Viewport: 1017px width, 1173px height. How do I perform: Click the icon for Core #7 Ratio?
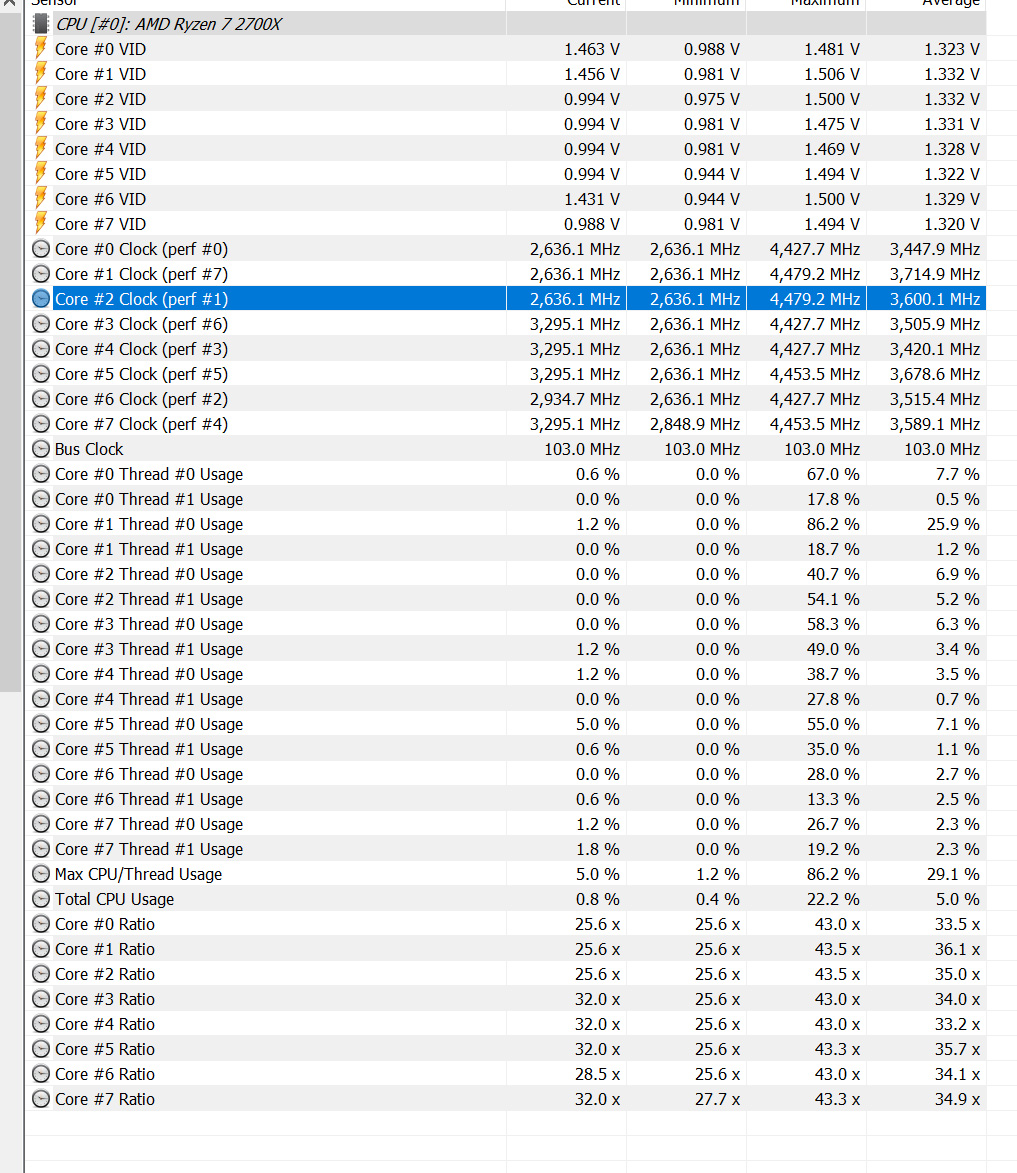pos(41,1099)
